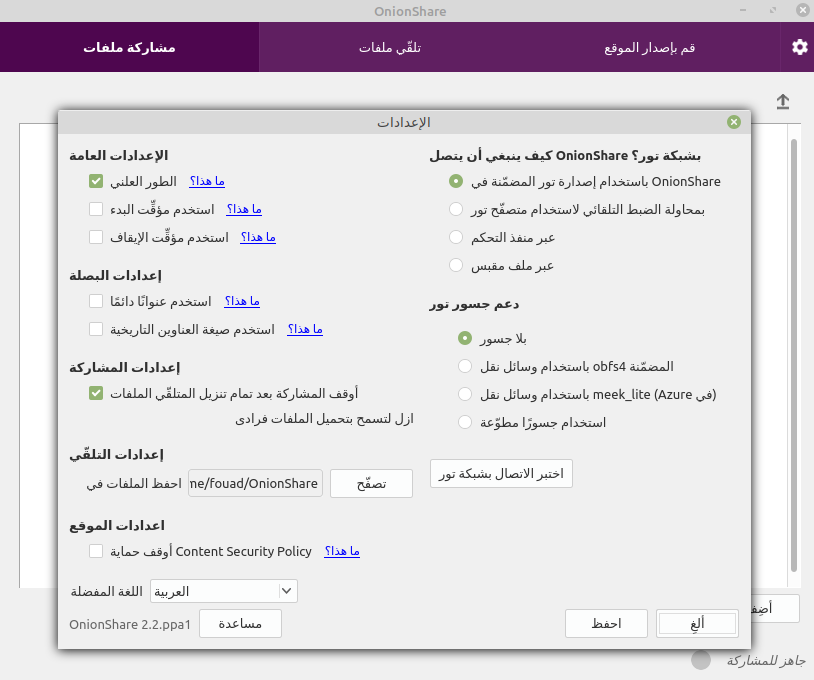Check استخدم عنوانًا دائمًا option
814x680 pixels.
(96, 301)
